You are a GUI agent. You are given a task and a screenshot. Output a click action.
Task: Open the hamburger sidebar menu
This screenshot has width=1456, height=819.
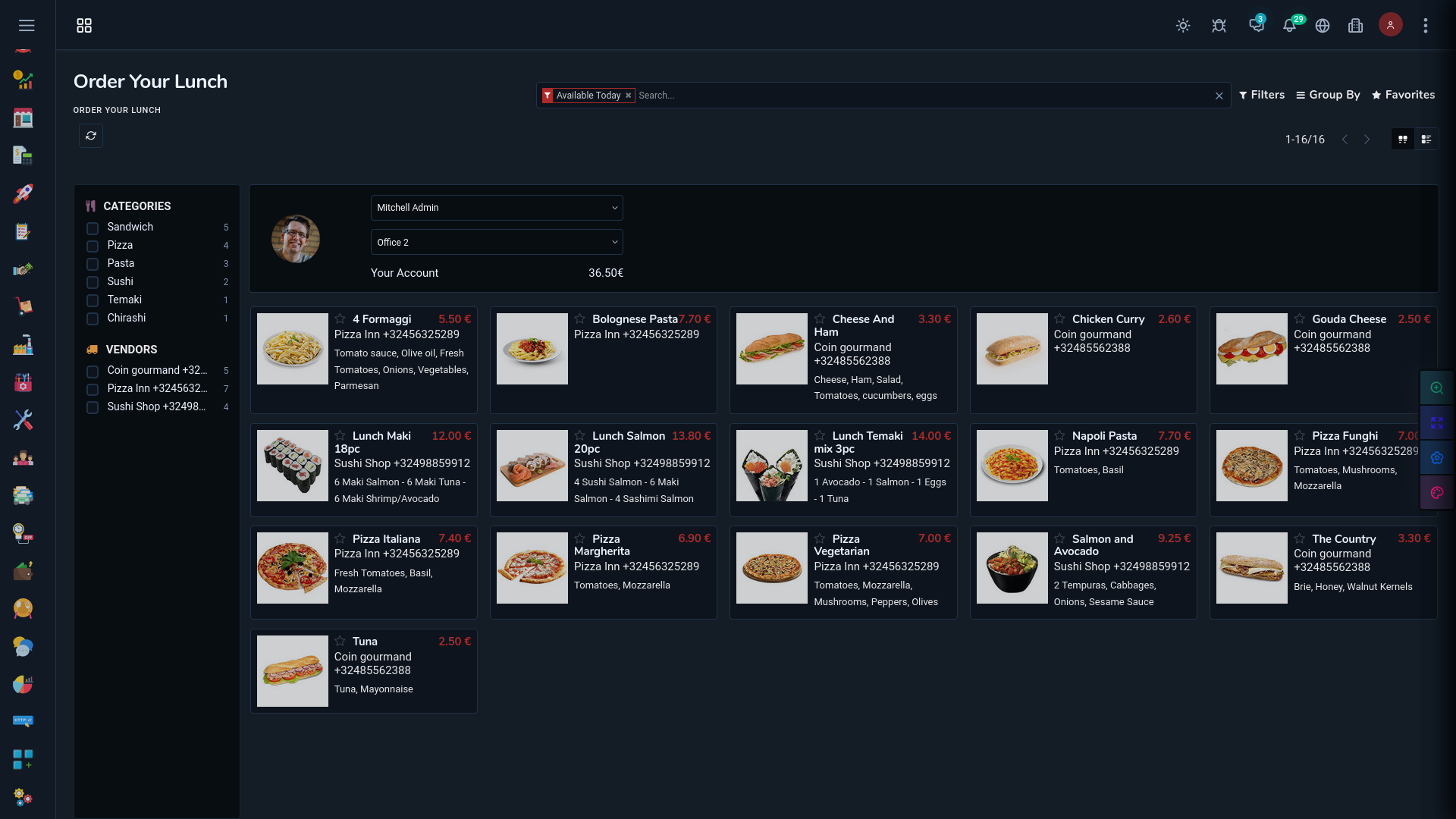[x=27, y=26]
